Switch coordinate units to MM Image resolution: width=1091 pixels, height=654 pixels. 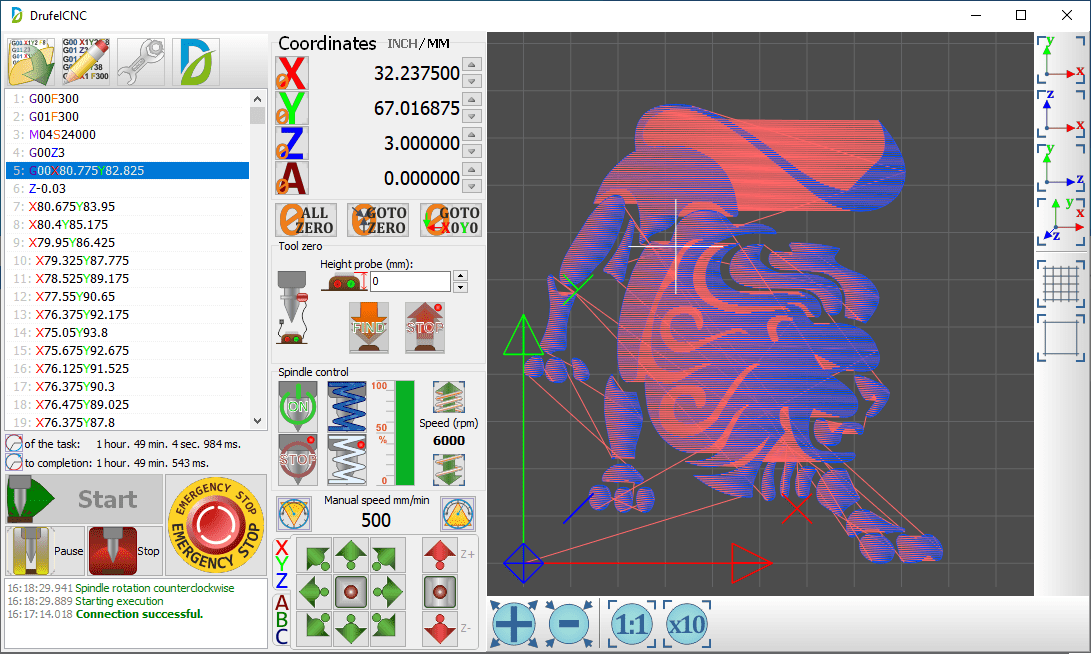coord(438,44)
